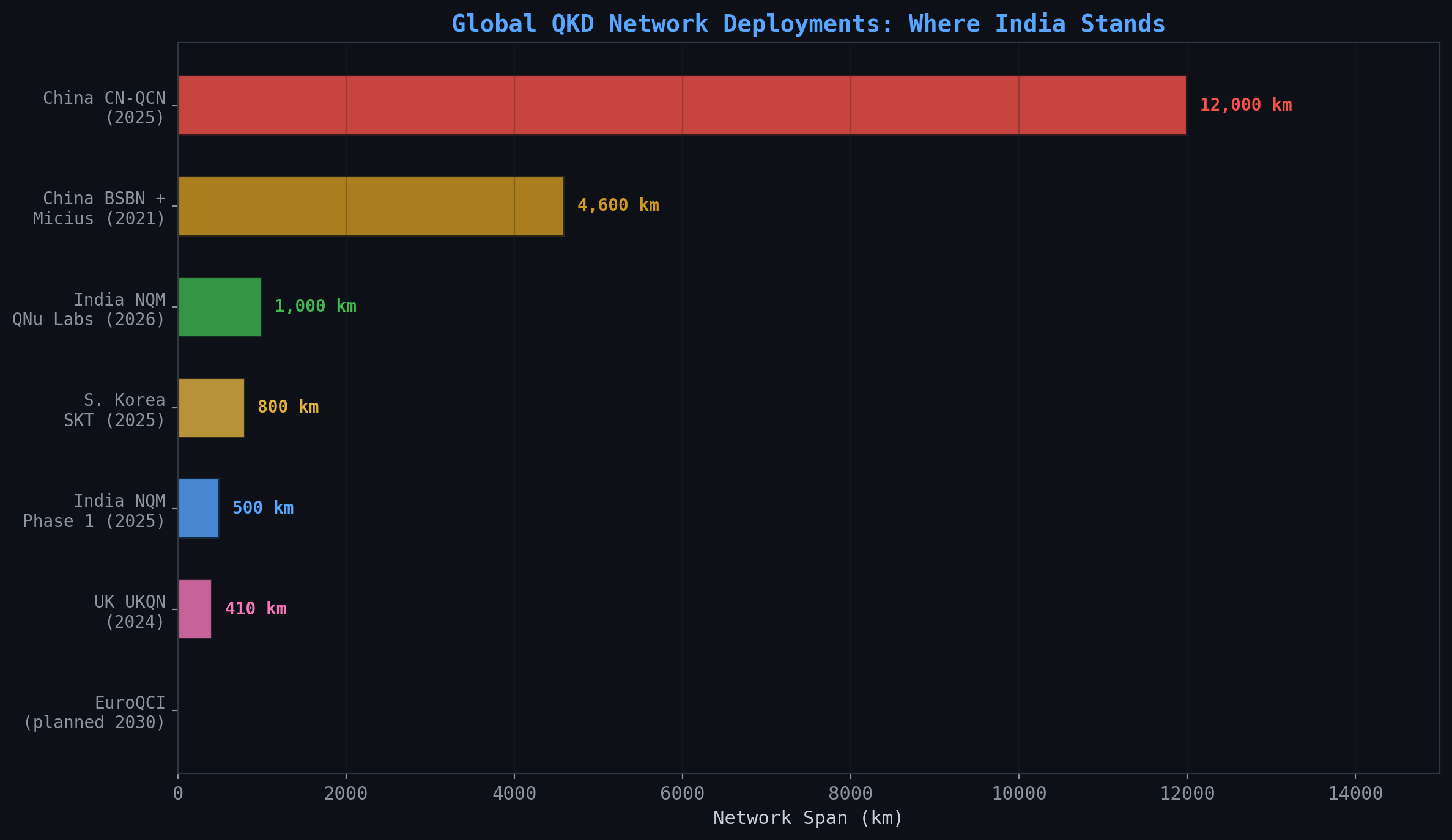Click the '800 km' value label

coord(288,407)
